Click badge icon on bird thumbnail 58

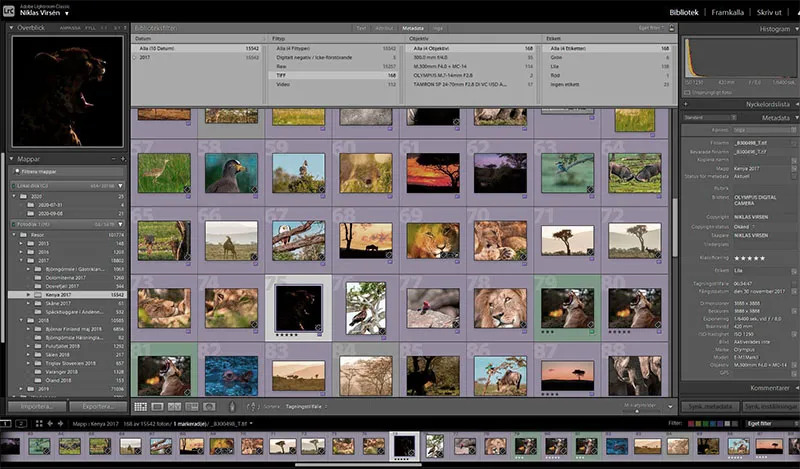point(254,189)
